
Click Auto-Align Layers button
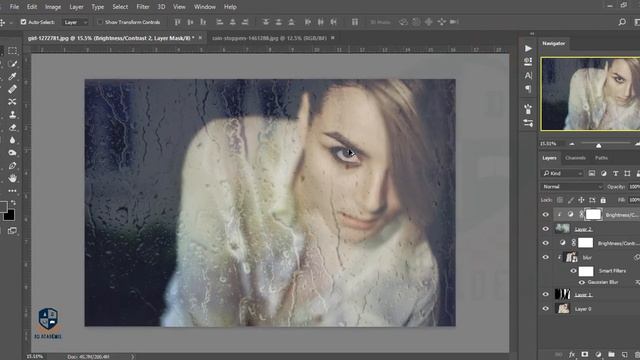(x=355, y=22)
